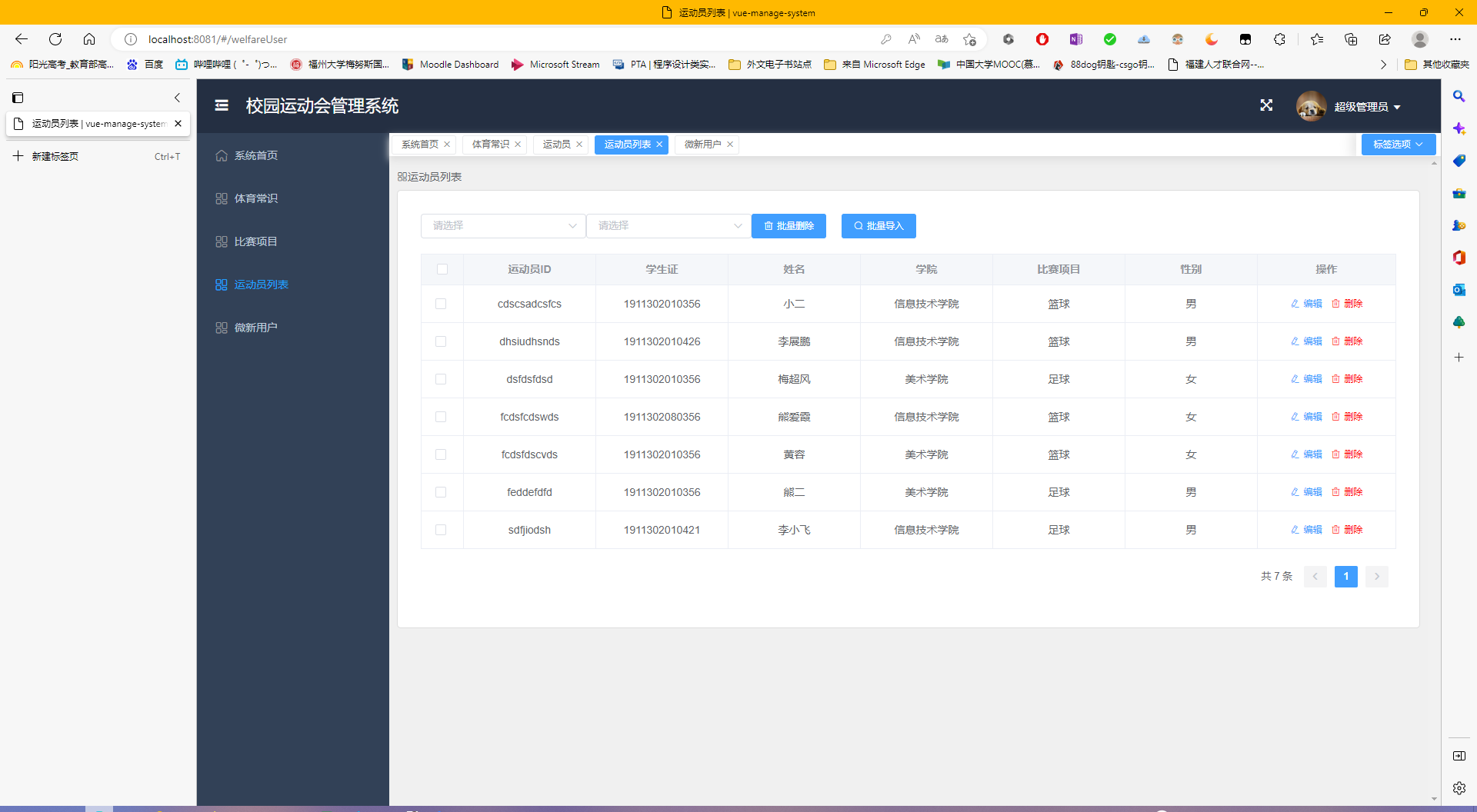The height and width of the screenshot is (812, 1477).
Task: Click delete for athlete fcdsfcdswds
Action: (1347, 417)
